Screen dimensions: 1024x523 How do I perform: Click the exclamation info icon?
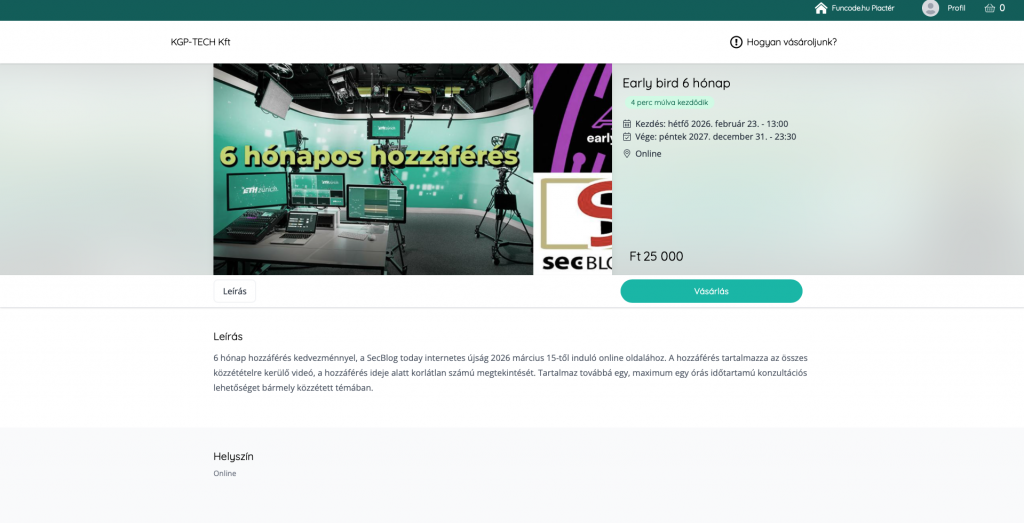pyautogui.click(x=736, y=42)
